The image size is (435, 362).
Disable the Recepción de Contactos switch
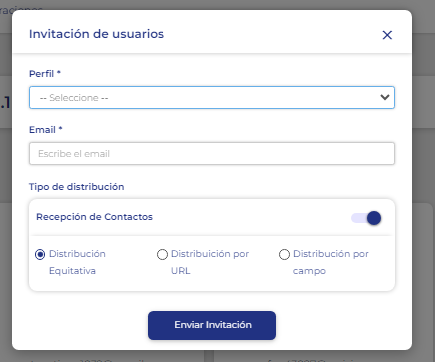click(x=366, y=218)
